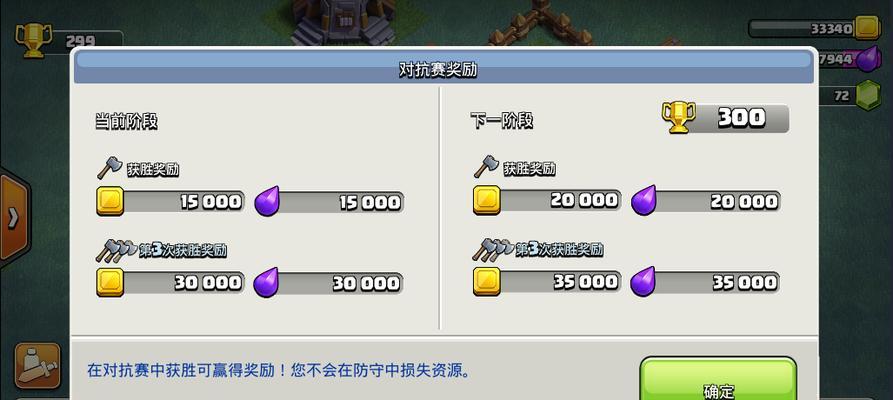Click the single axe icon under 当前阶段
Screen dimensions: 893x400
[110, 168]
